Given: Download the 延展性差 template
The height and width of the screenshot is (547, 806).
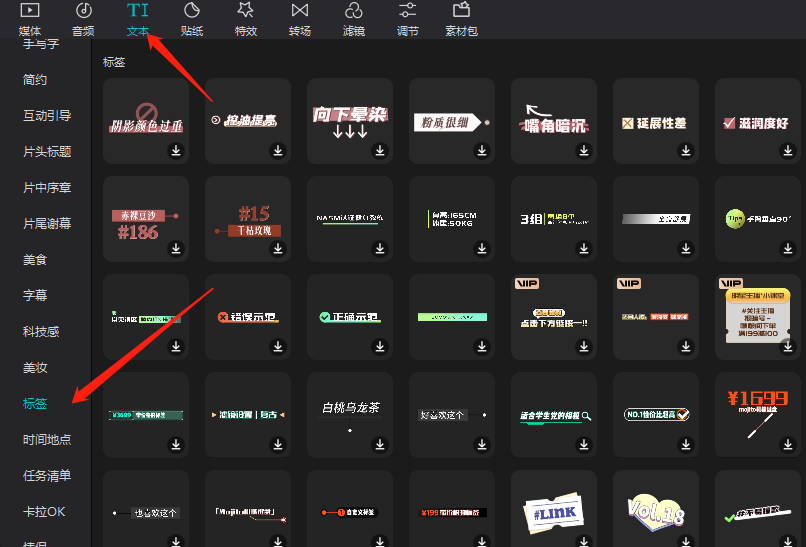Looking at the screenshot, I should (686, 151).
